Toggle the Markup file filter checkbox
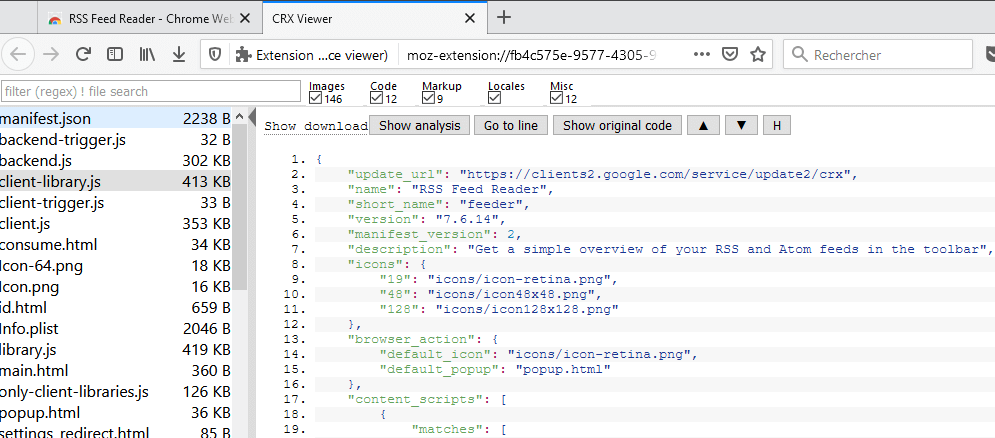Viewport: 995px width, 438px height. click(428, 98)
